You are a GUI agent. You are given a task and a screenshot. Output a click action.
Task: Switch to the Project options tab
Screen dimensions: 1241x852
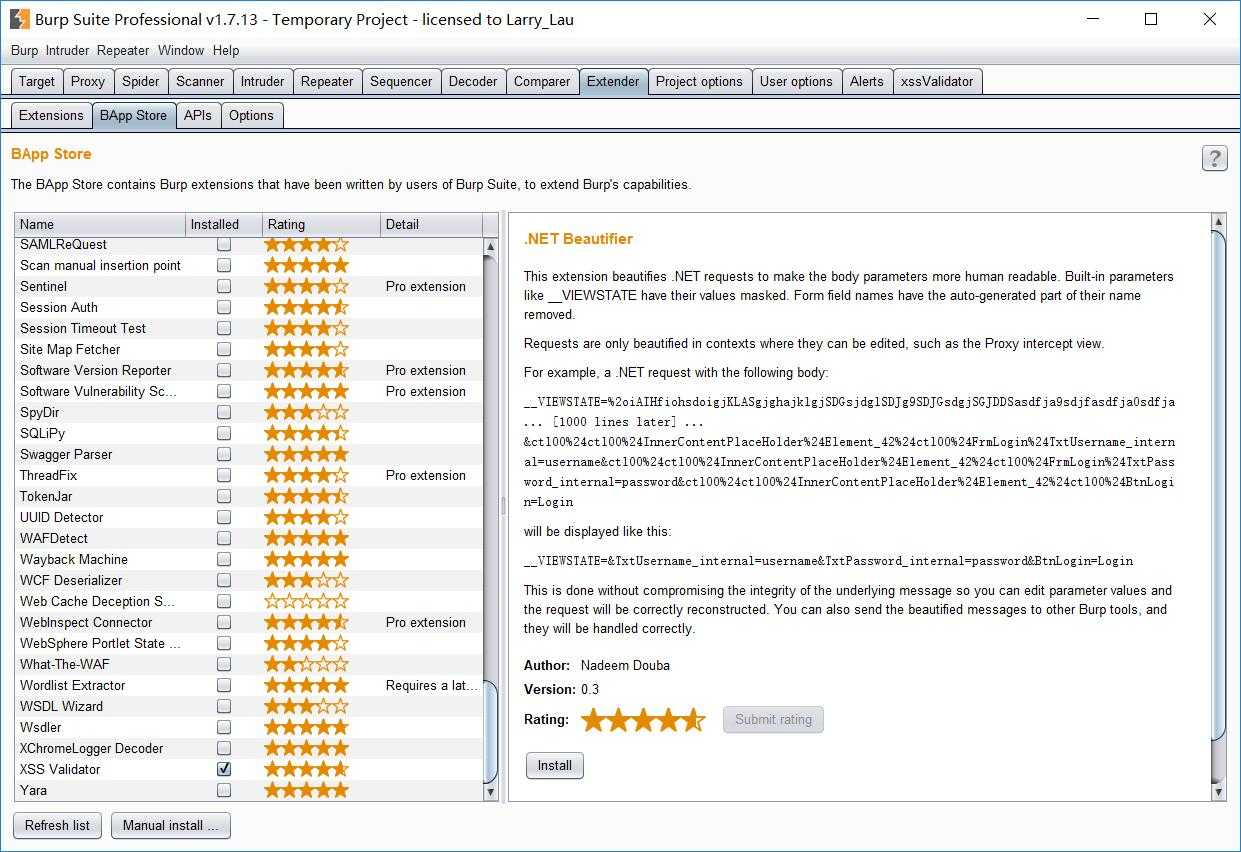[x=699, y=81]
